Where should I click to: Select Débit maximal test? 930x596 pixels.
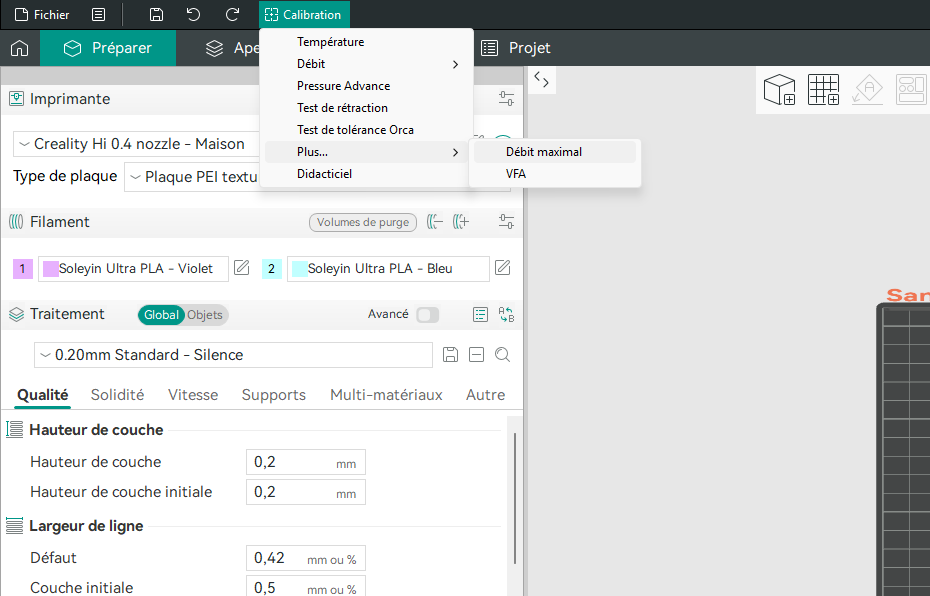click(555, 152)
